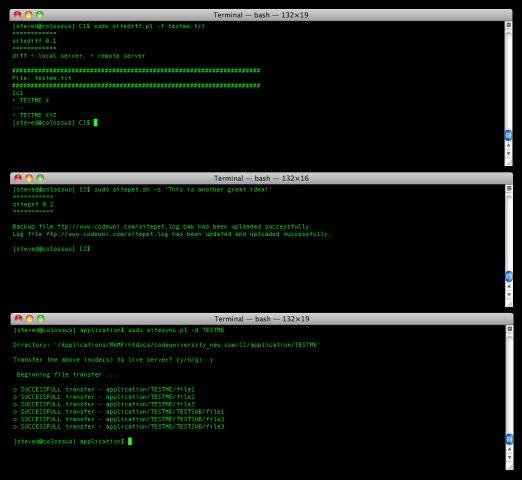Image resolution: width=522 pixels, height=480 pixels.
Task: Click the 'Log file ... updated and uploaded' line
Action: coord(173,234)
